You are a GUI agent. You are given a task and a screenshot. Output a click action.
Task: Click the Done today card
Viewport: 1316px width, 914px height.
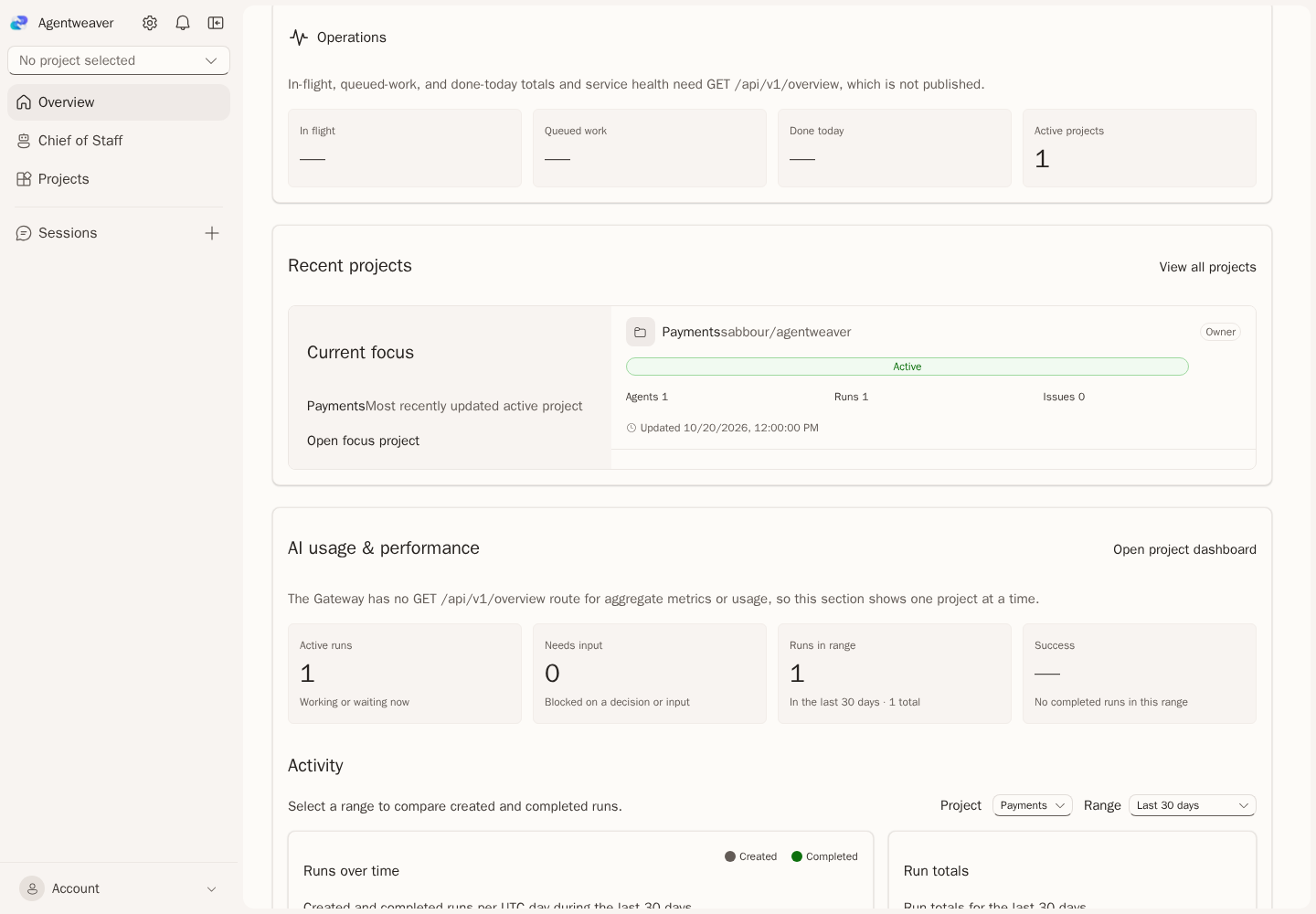click(895, 148)
